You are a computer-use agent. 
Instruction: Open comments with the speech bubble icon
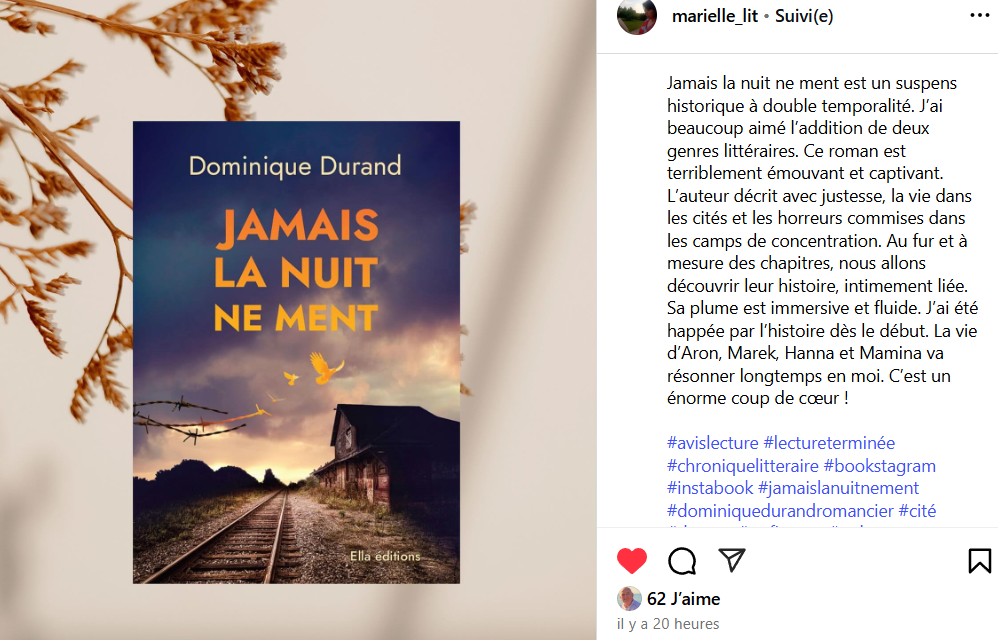pyautogui.click(x=682, y=560)
